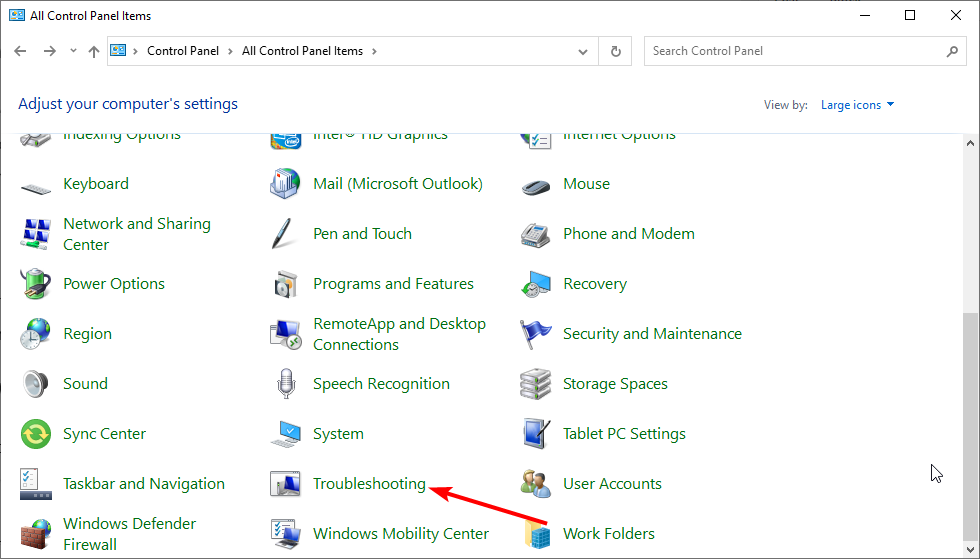Open the Sound speaker icon
Image resolution: width=980 pixels, height=559 pixels.
[36, 384]
